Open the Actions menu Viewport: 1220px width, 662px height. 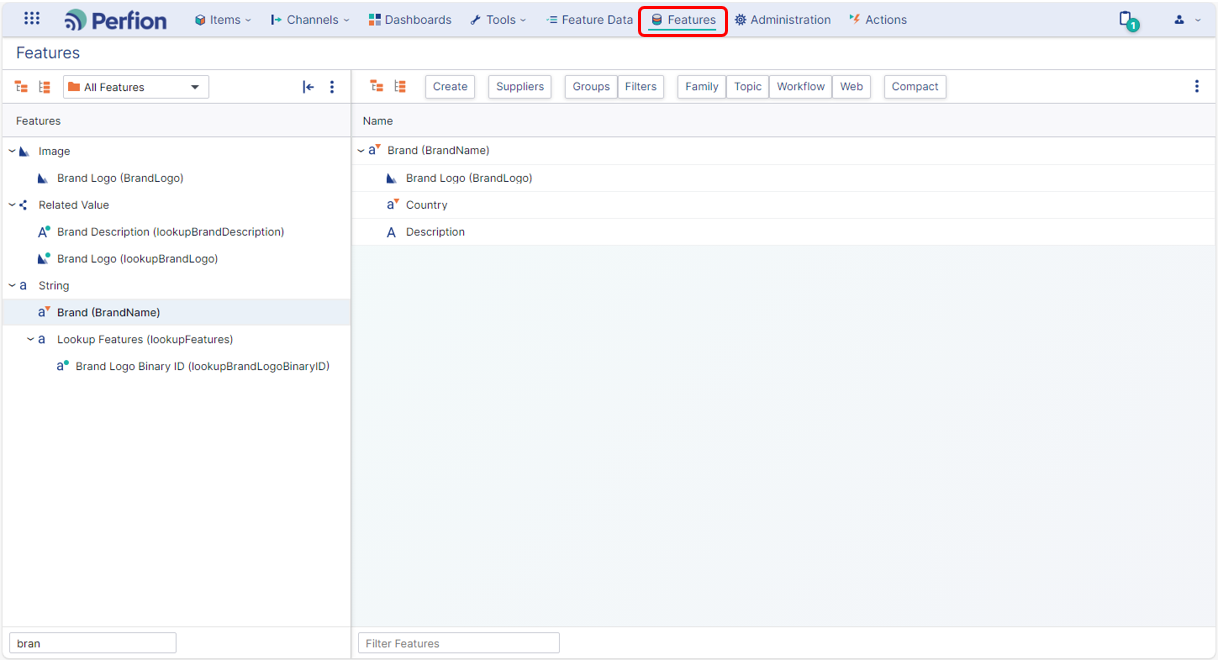pos(878,20)
